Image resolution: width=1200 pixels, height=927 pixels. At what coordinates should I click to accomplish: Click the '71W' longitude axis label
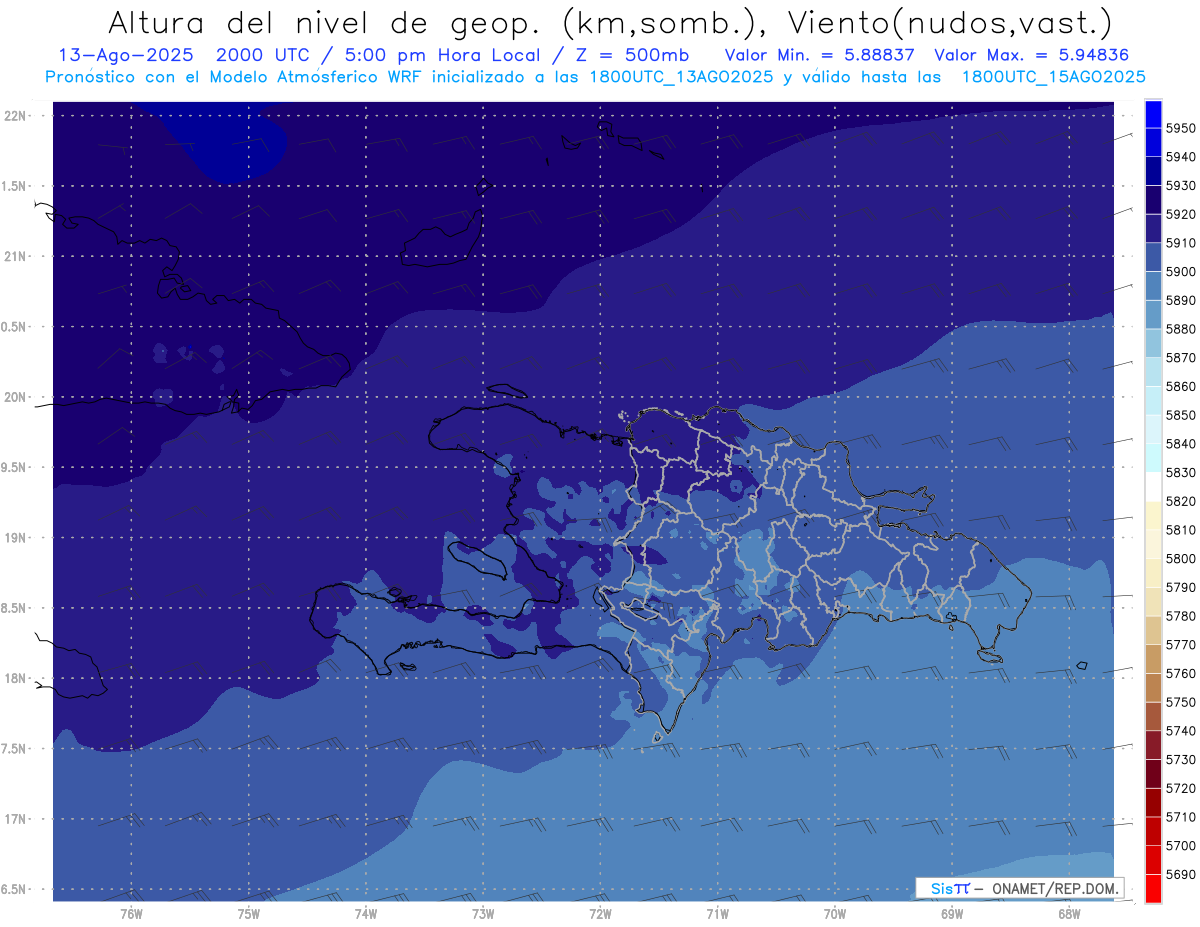717,914
